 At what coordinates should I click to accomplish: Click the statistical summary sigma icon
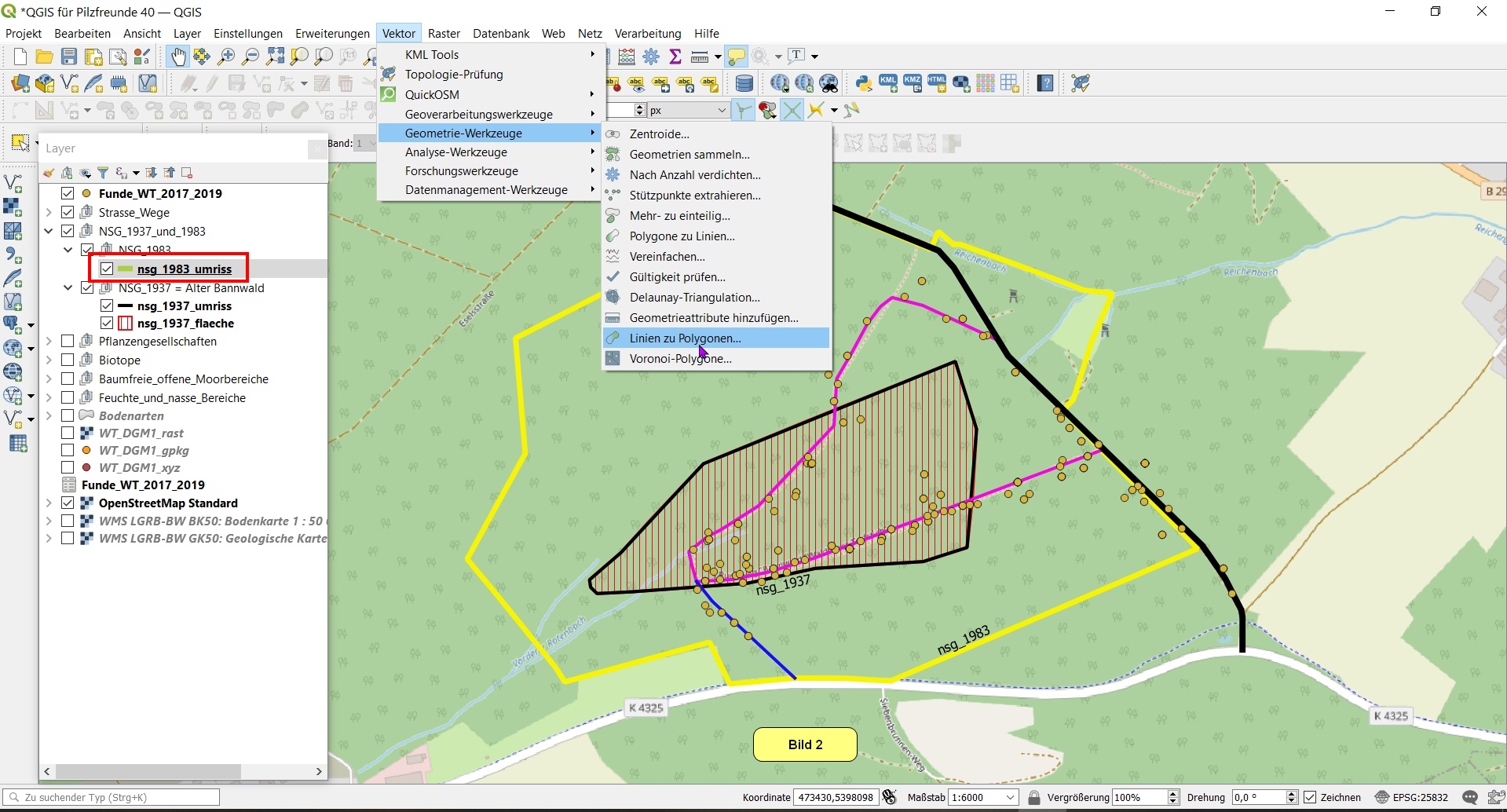(675, 57)
